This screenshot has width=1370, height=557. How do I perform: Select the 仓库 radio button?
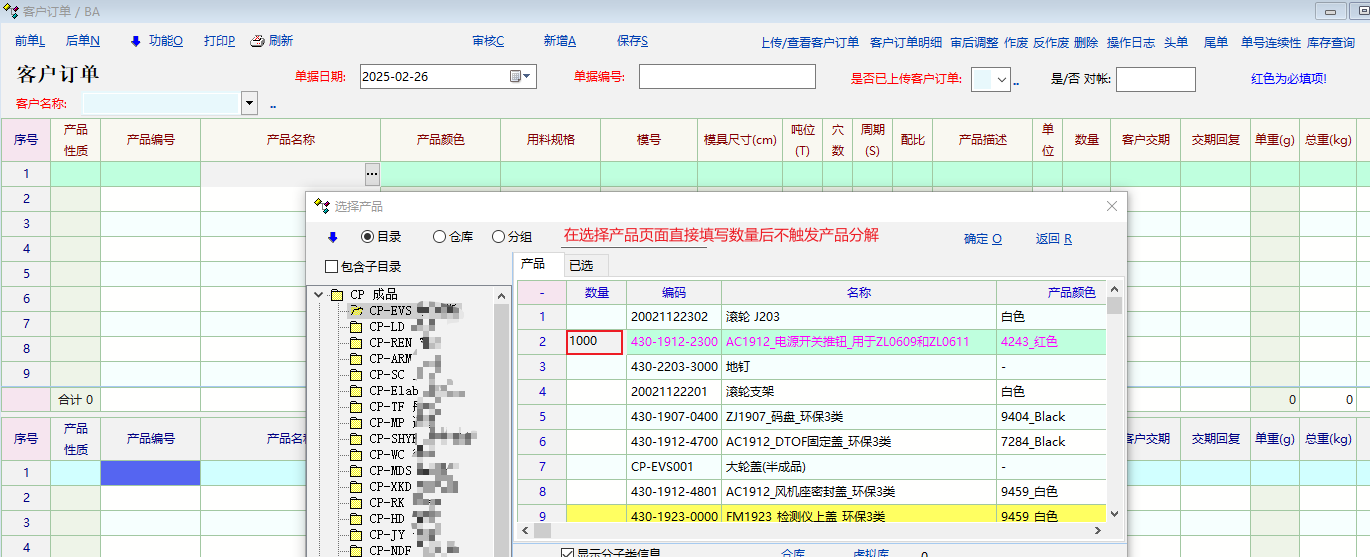click(x=439, y=237)
